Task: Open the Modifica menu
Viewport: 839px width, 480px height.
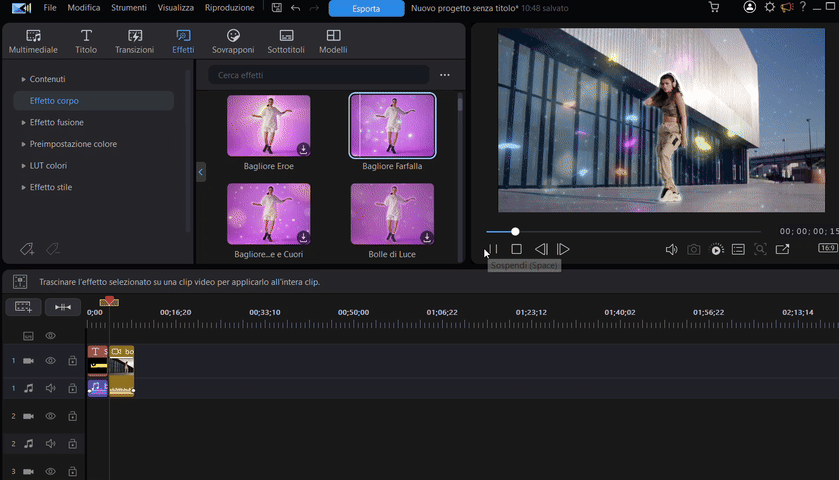Action: [83, 8]
